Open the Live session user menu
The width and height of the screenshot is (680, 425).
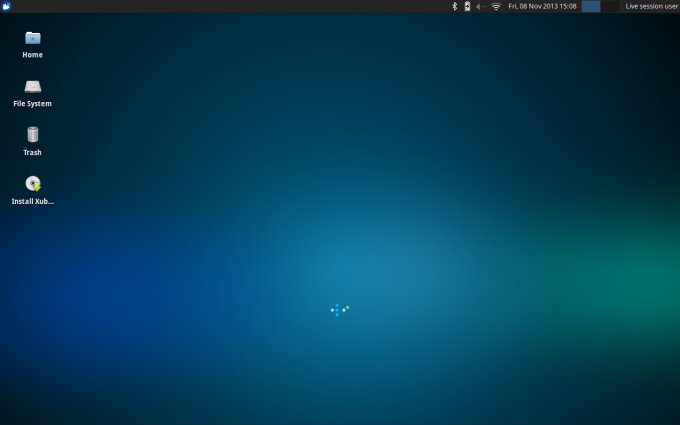click(x=651, y=7)
